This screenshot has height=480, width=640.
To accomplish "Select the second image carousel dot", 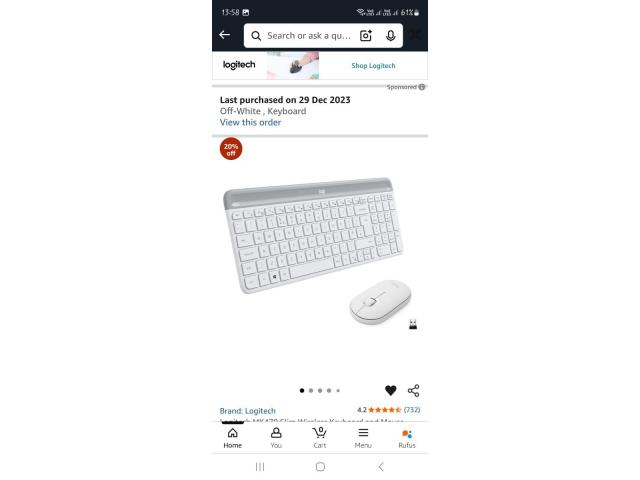I will [311, 391].
